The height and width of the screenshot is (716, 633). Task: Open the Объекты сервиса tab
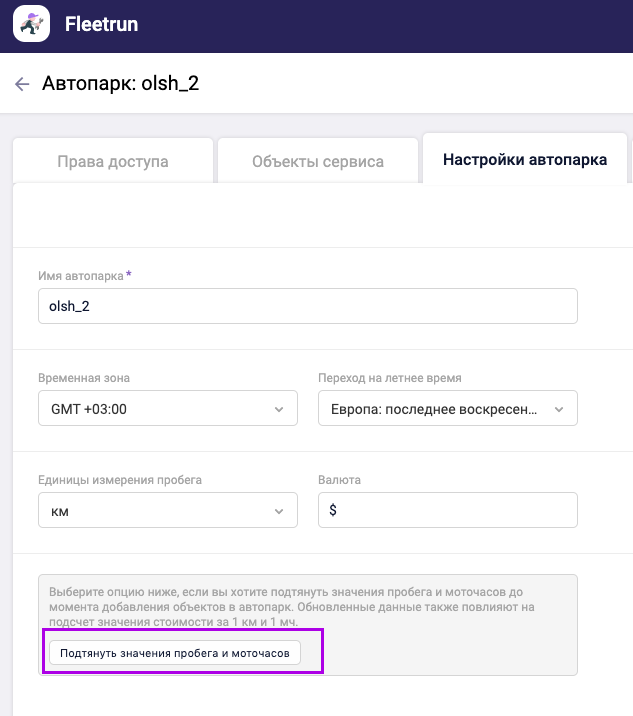(x=318, y=161)
